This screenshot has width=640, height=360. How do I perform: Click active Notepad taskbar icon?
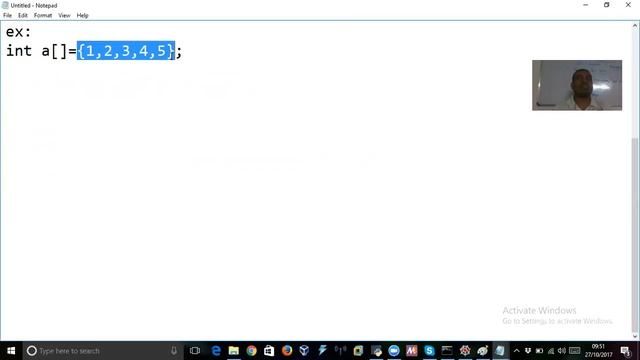coord(500,351)
